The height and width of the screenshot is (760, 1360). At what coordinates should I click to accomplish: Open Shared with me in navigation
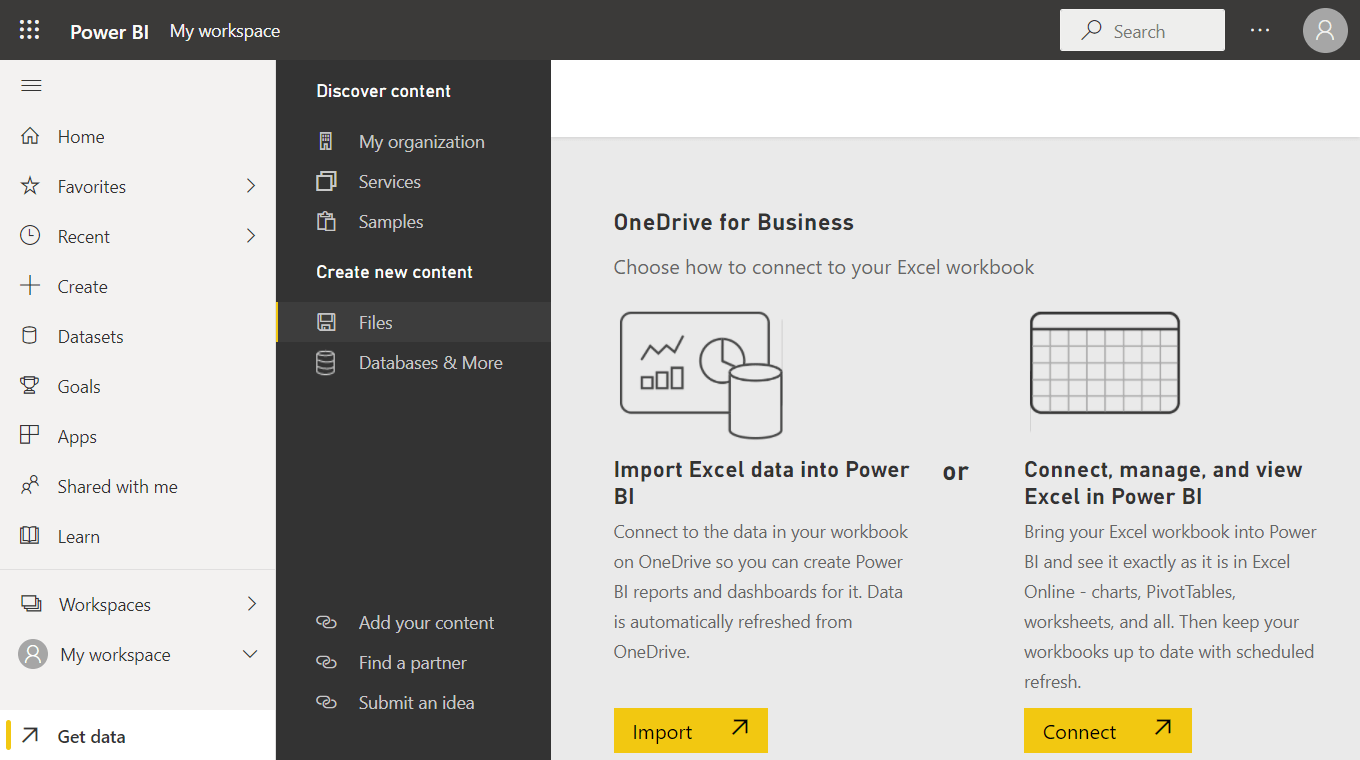pyautogui.click(x=138, y=486)
